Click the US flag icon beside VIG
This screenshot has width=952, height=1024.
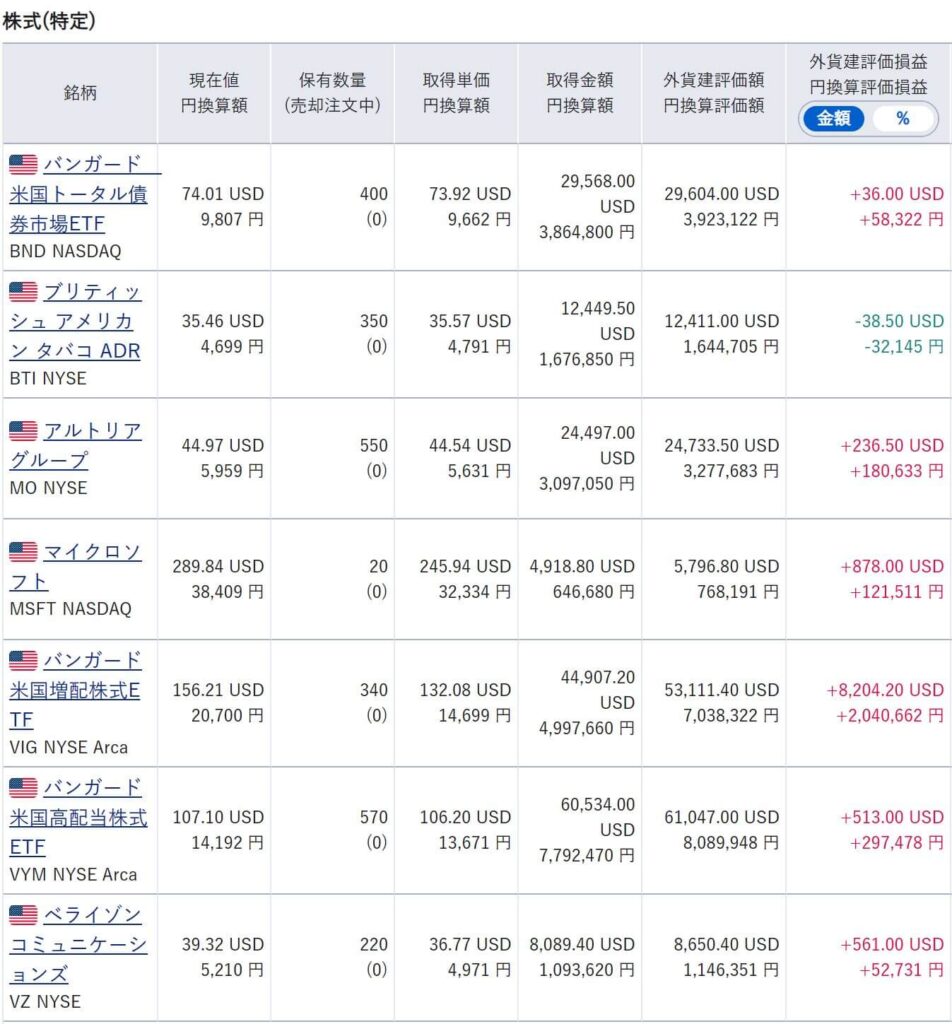24,660
